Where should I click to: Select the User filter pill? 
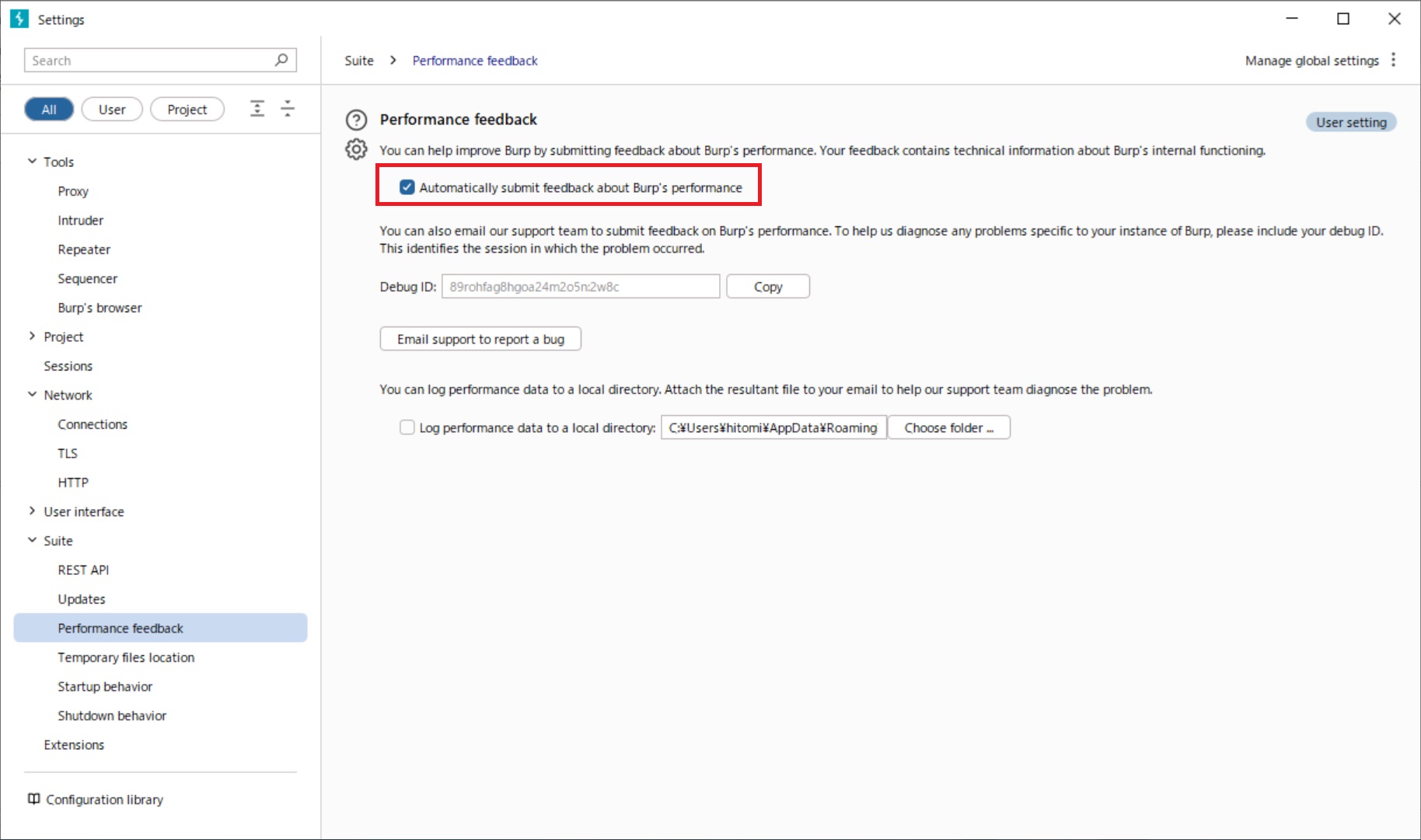[x=112, y=110]
